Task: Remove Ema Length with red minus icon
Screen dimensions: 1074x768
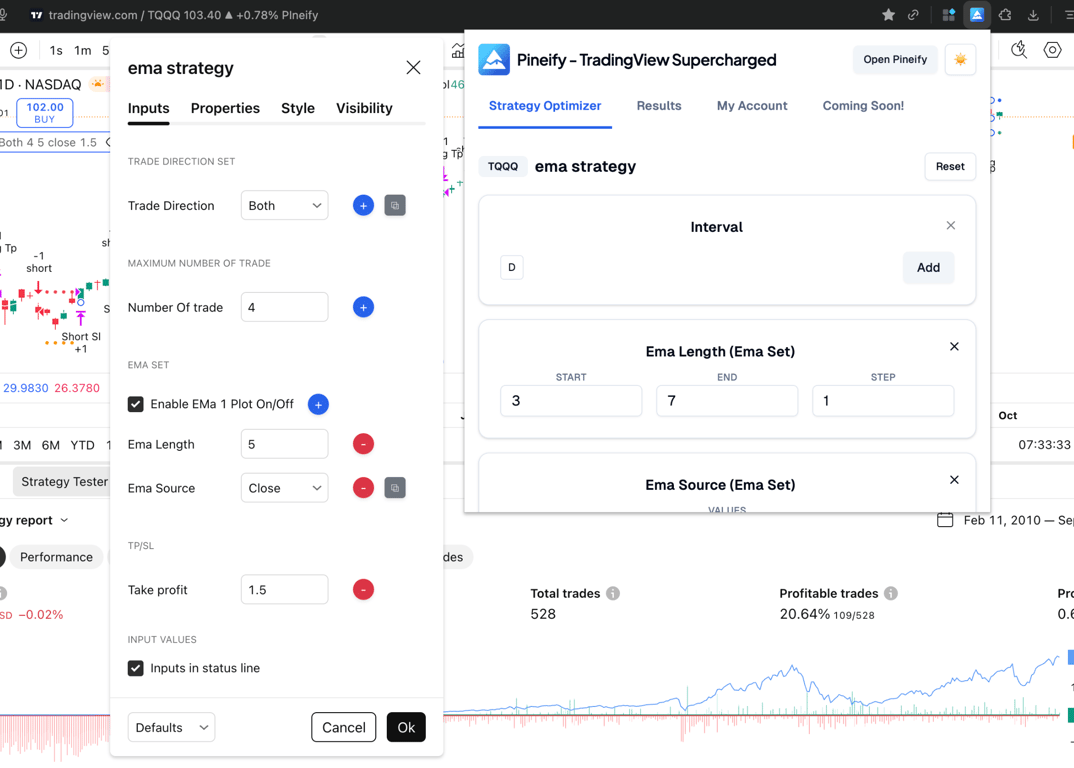Action: click(x=363, y=444)
